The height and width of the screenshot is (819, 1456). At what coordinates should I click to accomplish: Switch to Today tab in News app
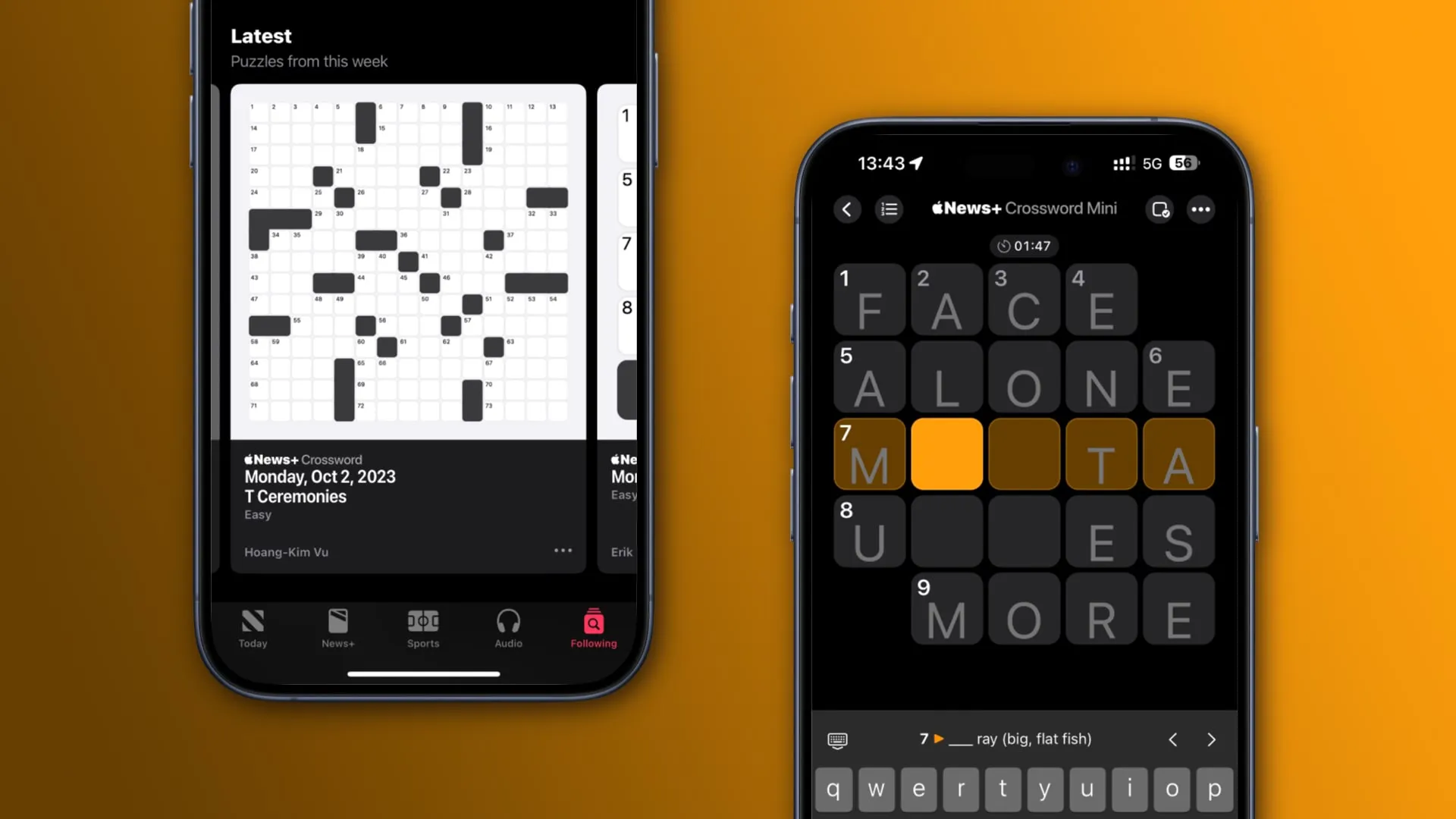pos(253,628)
